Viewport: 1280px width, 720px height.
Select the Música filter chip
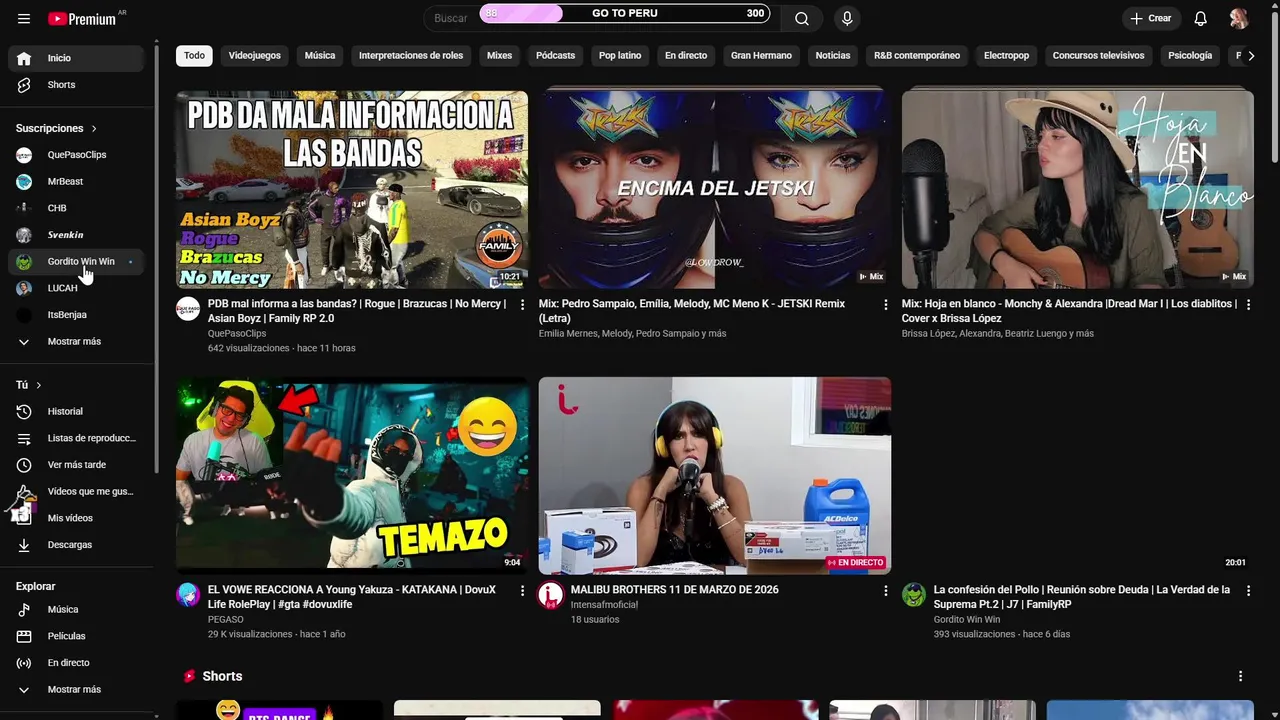point(320,56)
